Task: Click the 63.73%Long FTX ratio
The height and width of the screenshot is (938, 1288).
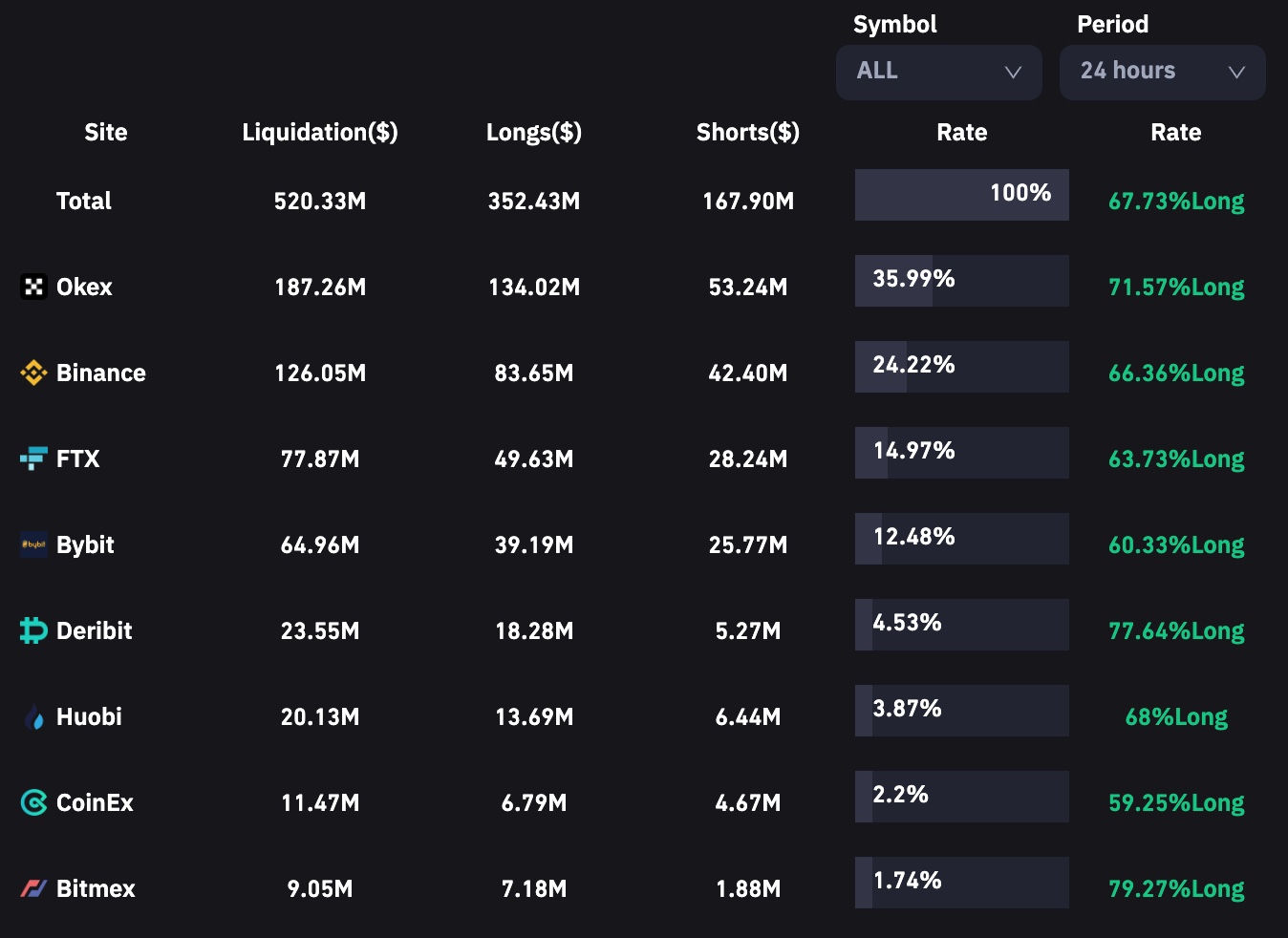Action: coord(1176,459)
